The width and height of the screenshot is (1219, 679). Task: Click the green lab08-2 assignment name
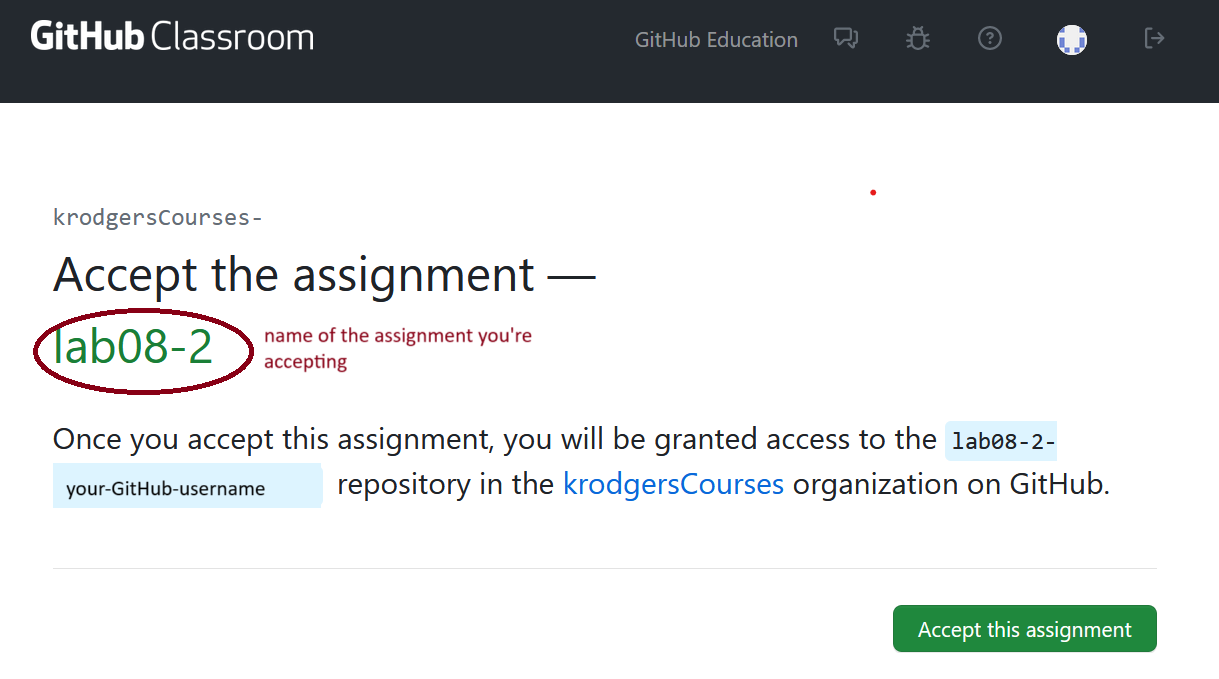click(133, 348)
